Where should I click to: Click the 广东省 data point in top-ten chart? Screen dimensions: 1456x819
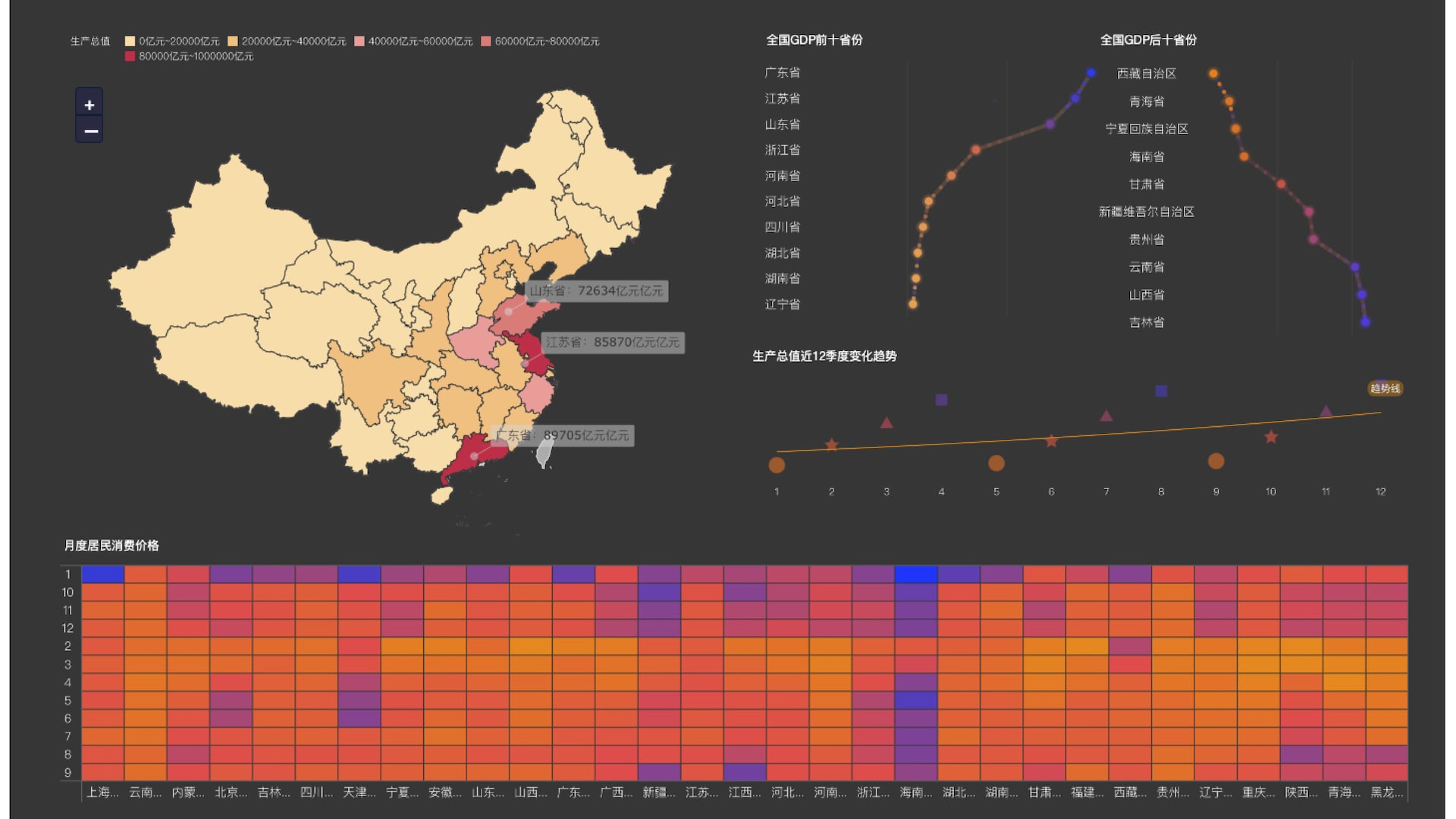pyautogui.click(x=1090, y=73)
